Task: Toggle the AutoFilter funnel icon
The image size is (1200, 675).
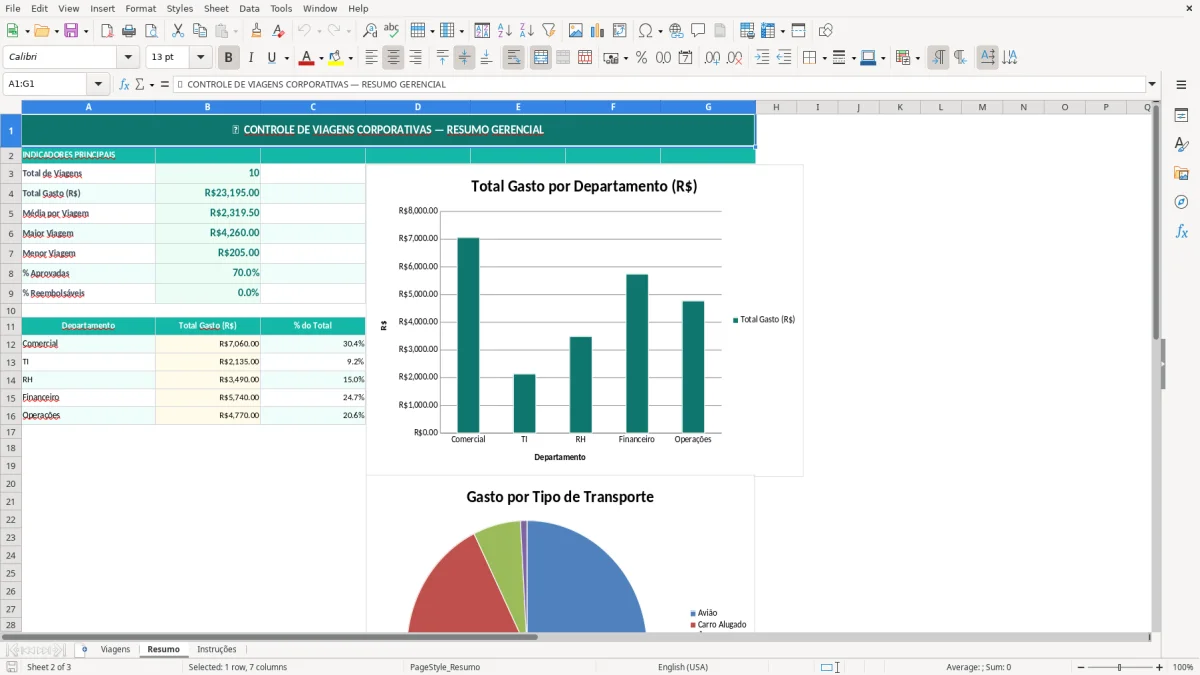Action: click(548, 31)
